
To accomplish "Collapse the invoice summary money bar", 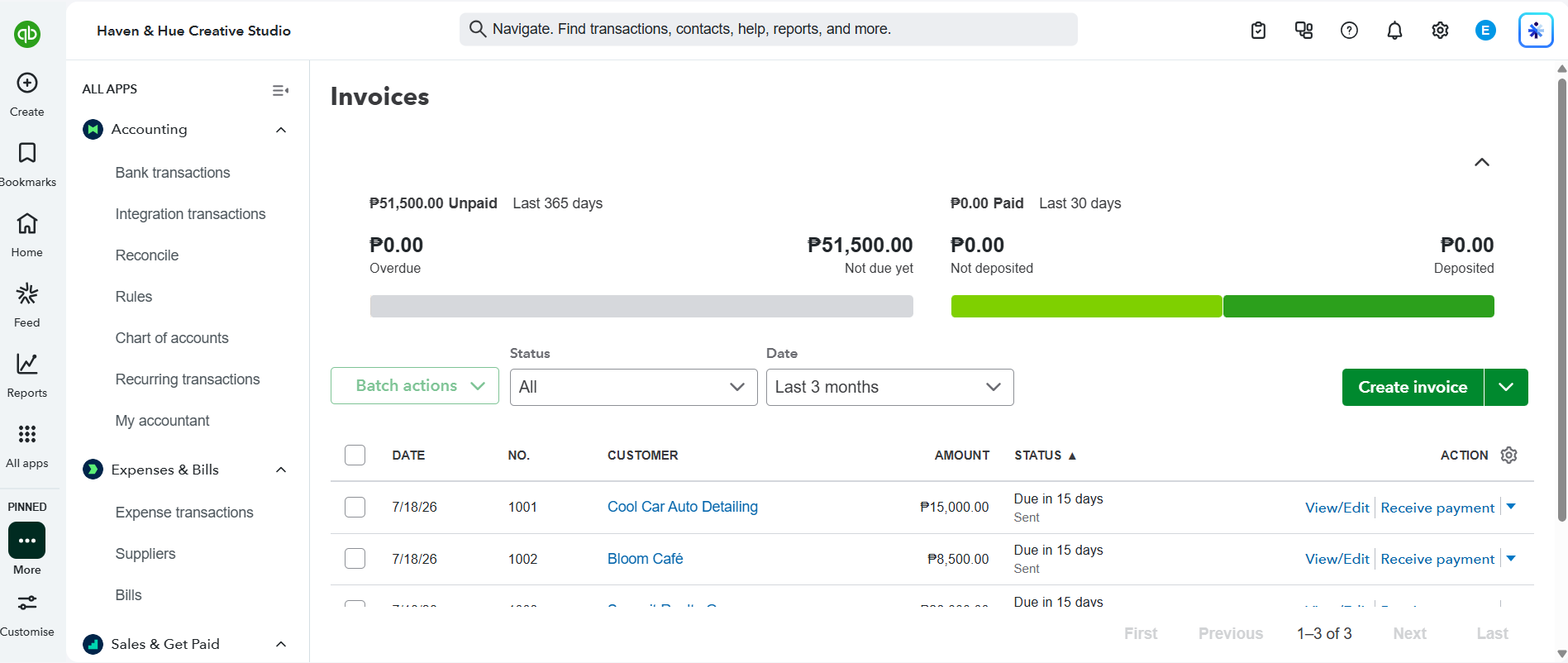I will (1482, 162).
